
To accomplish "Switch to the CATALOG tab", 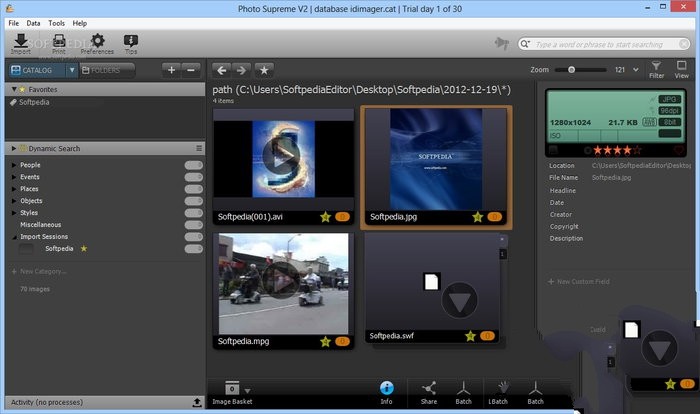I will pyautogui.click(x=37, y=70).
